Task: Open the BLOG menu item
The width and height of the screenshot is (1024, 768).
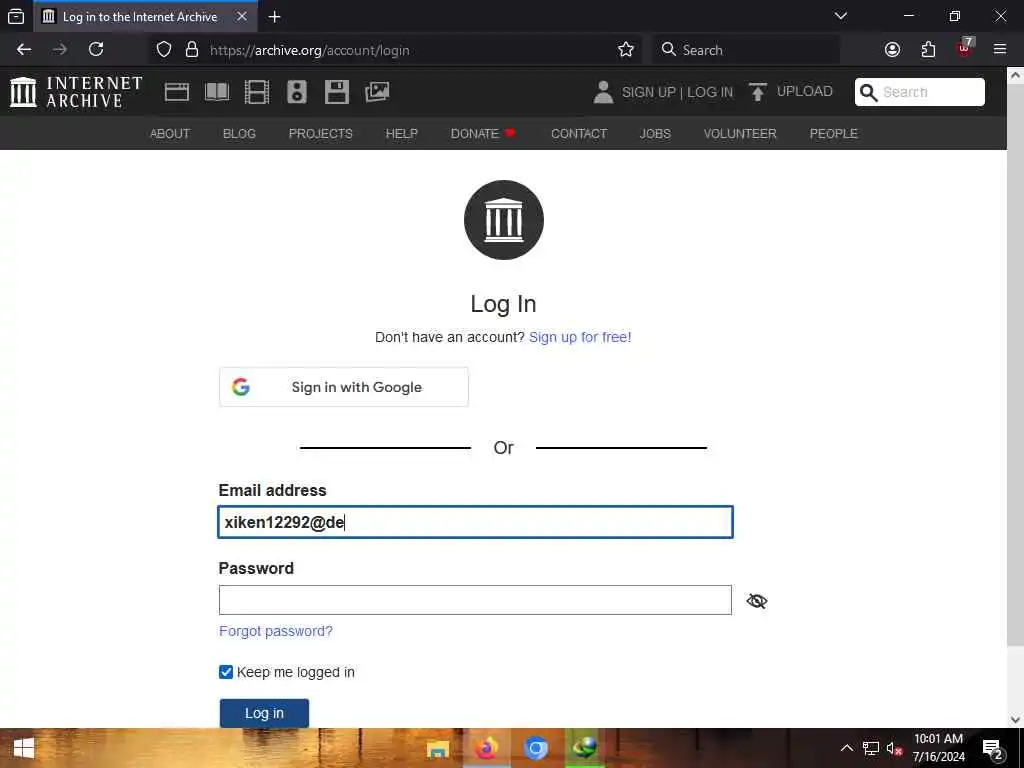Action: coord(239,133)
